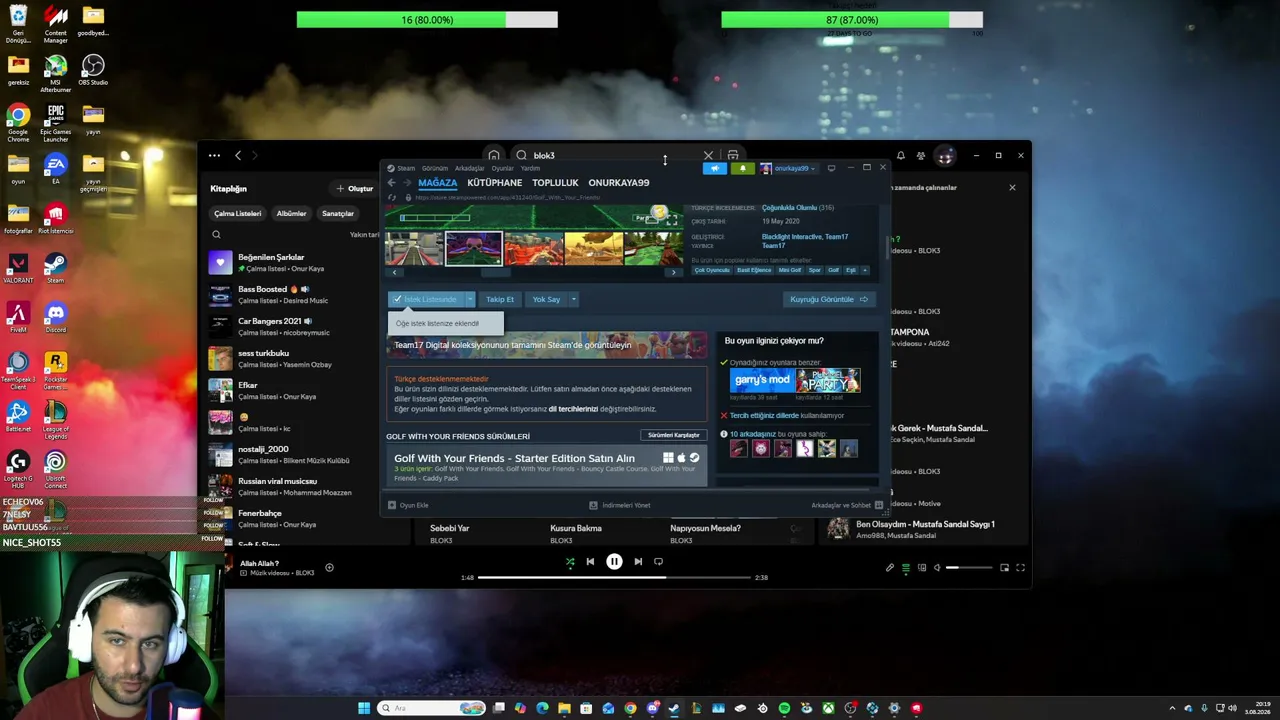Open Spotify lyrics microphone icon
The width and height of the screenshot is (1280, 720).
pyautogui.click(x=890, y=568)
